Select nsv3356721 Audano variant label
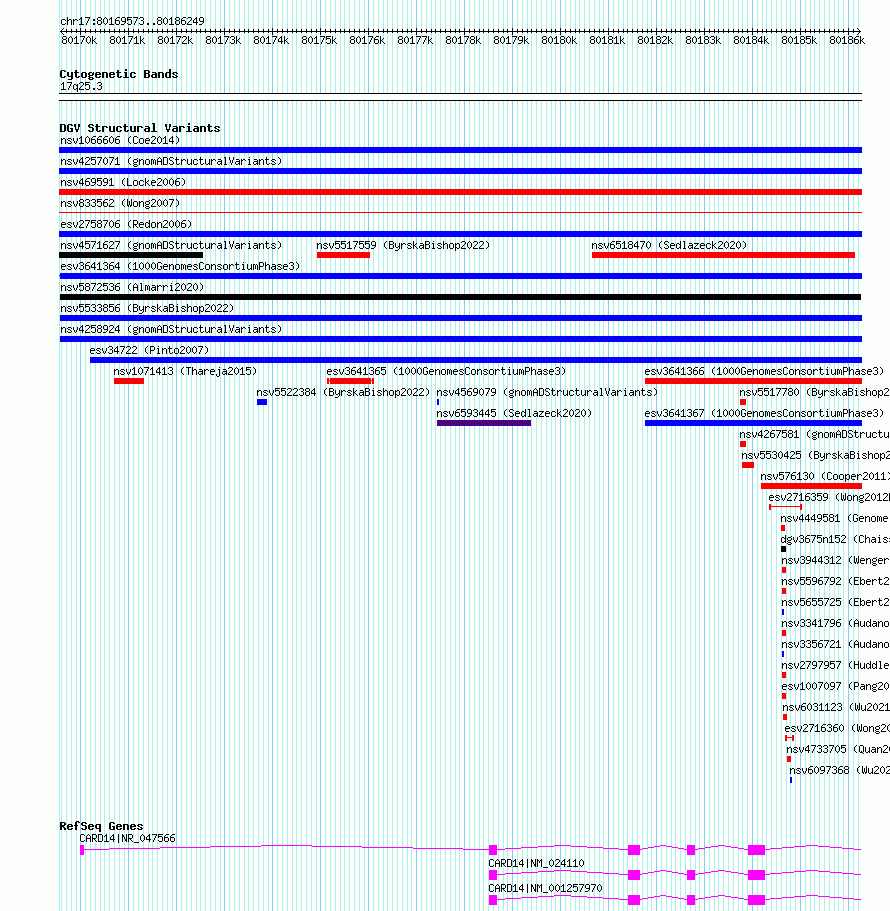The image size is (890, 911). tap(835, 644)
